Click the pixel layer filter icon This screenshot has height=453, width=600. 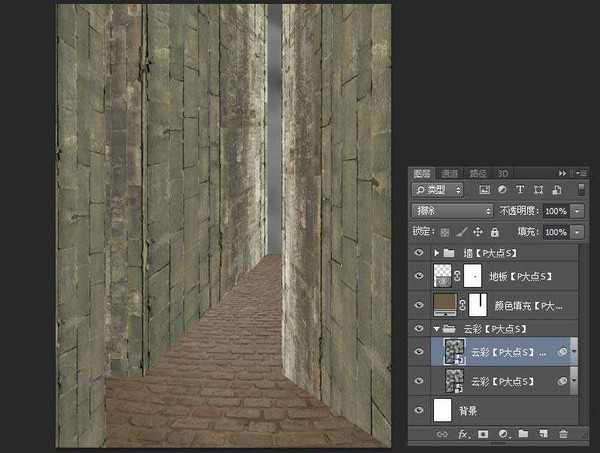(485, 189)
